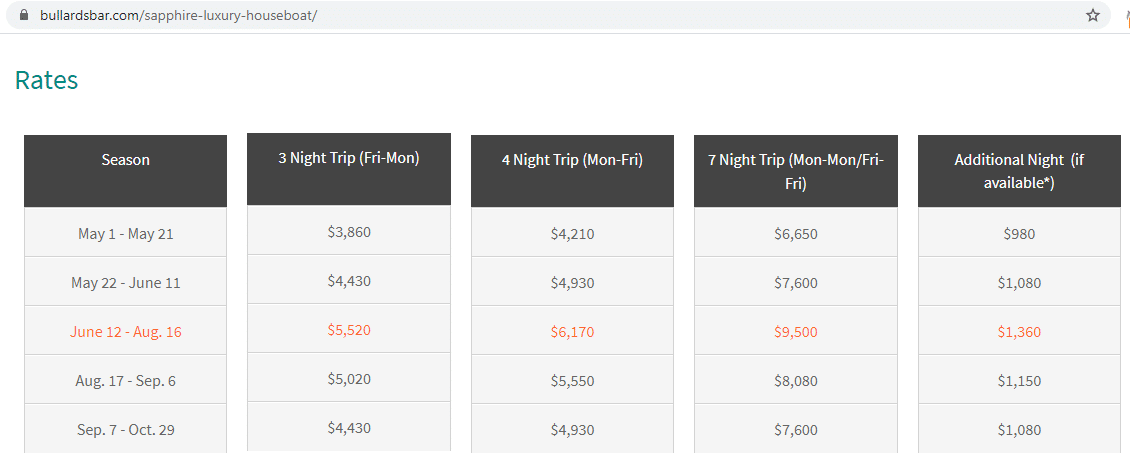Click the $6,170 four night peak rate
The height and width of the screenshot is (466, 1130).
pyautogui.click(x=572, y=331)
